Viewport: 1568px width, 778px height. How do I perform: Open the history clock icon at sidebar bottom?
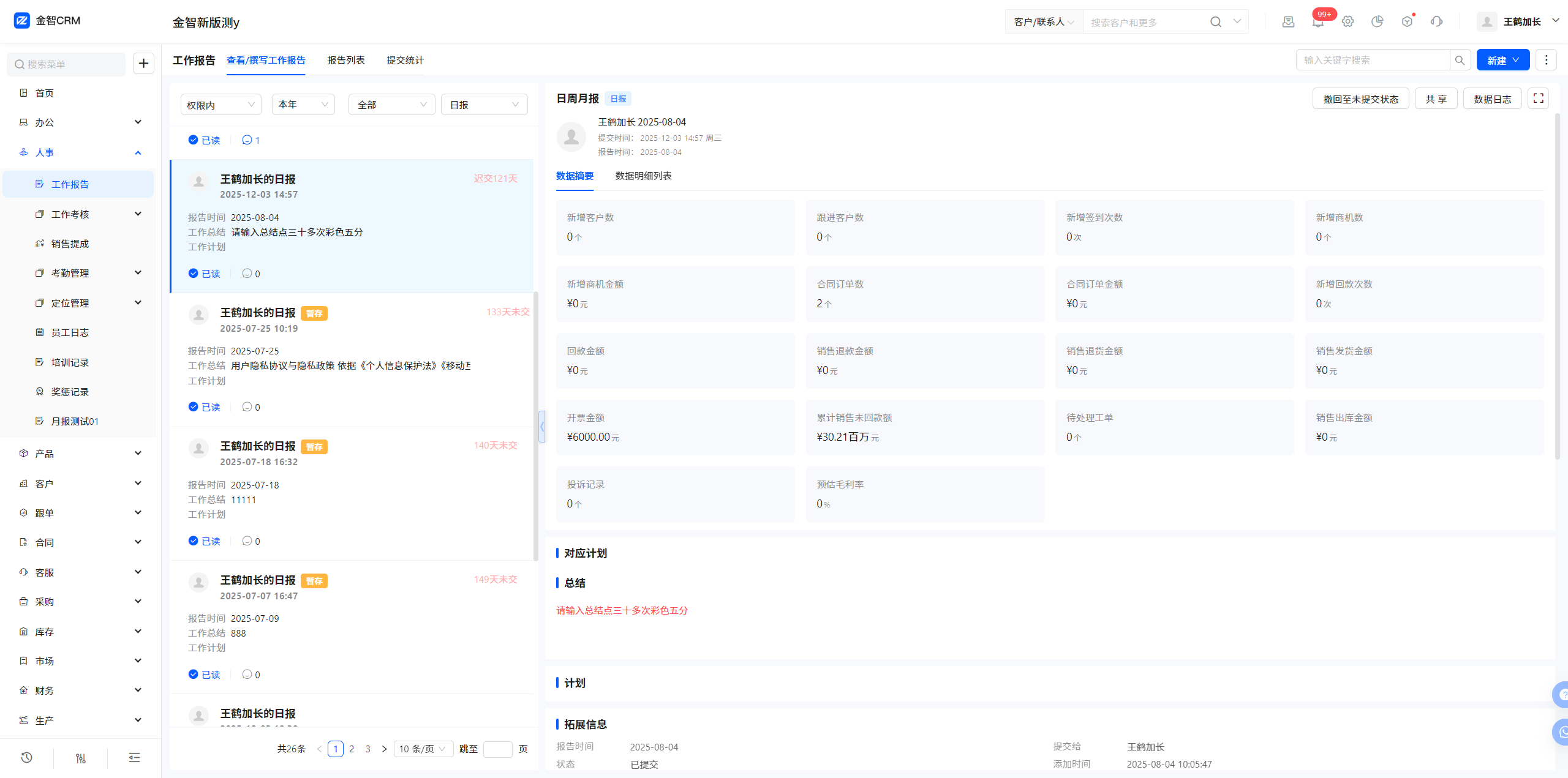(26, 758)
